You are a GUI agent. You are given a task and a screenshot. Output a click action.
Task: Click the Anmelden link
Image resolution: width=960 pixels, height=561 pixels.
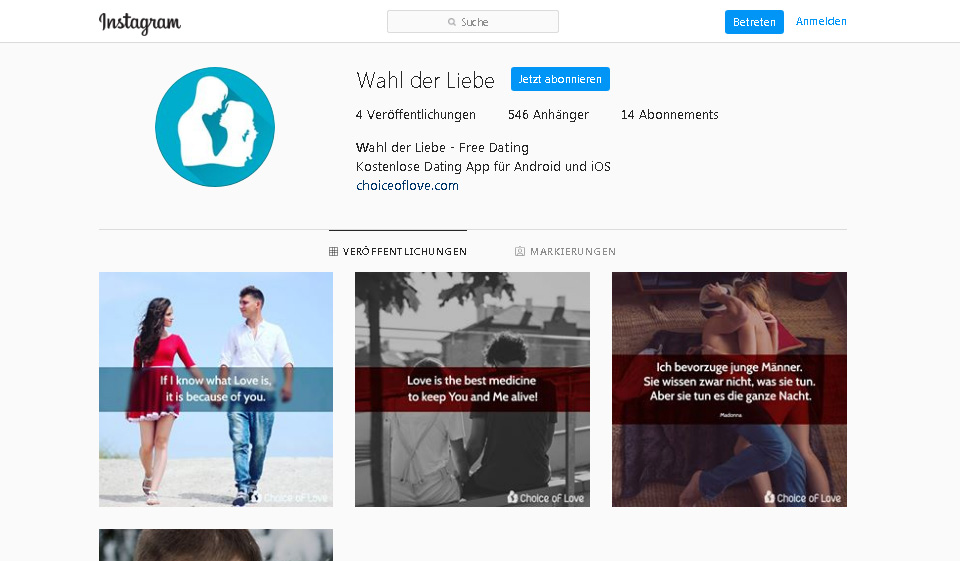[821, 22]
